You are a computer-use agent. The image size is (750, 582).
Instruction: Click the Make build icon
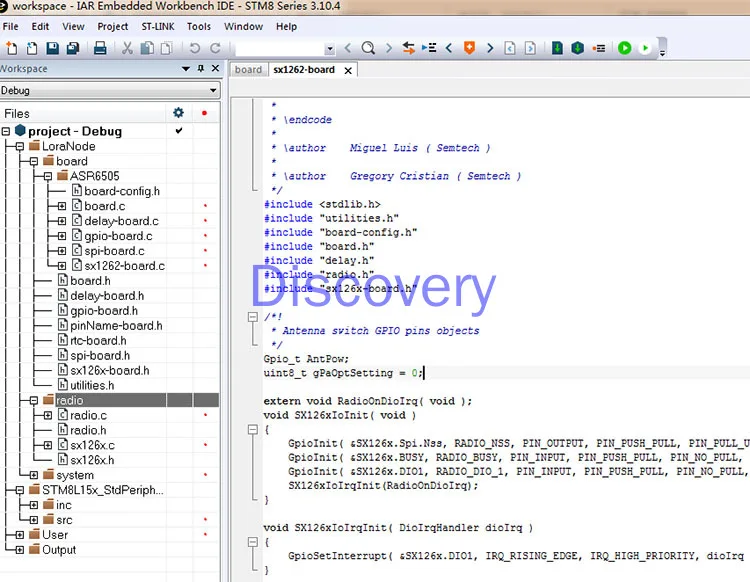point(578,48)
